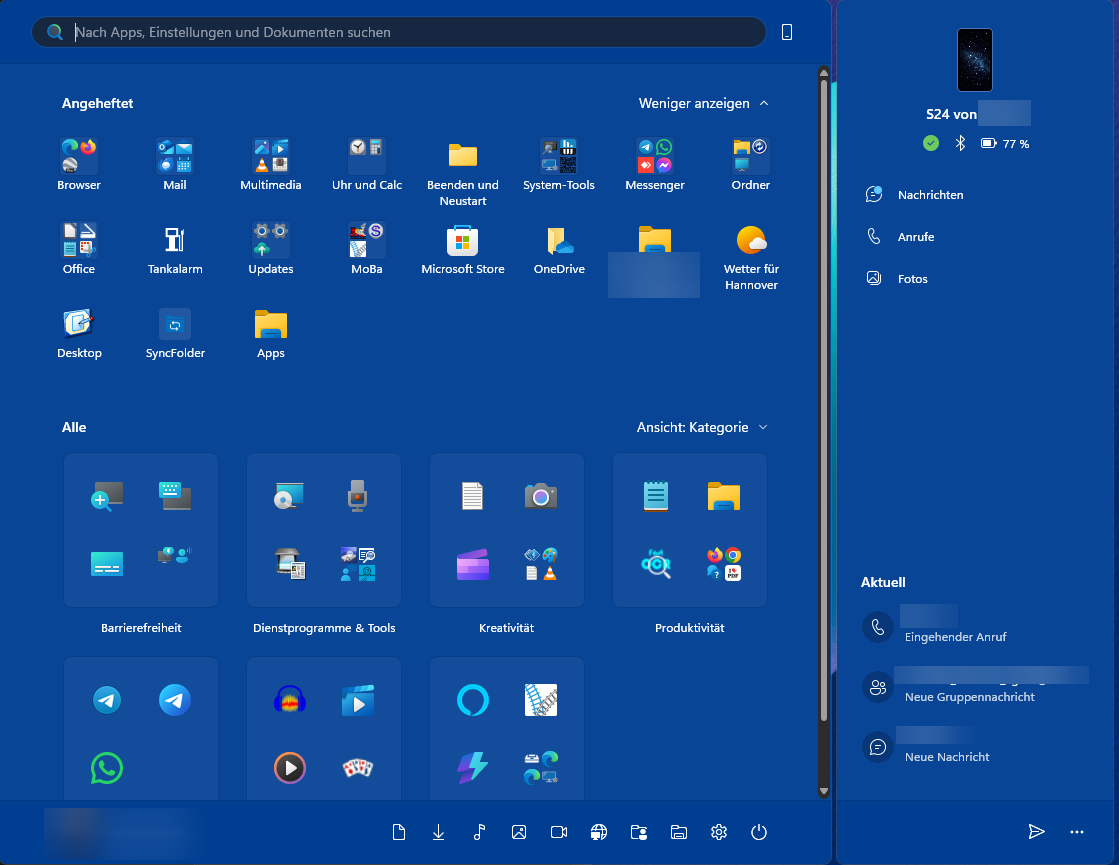Open Settings gear in bottom bar
This screenshot has height=865, width=1119.
[x=719, y=832]
